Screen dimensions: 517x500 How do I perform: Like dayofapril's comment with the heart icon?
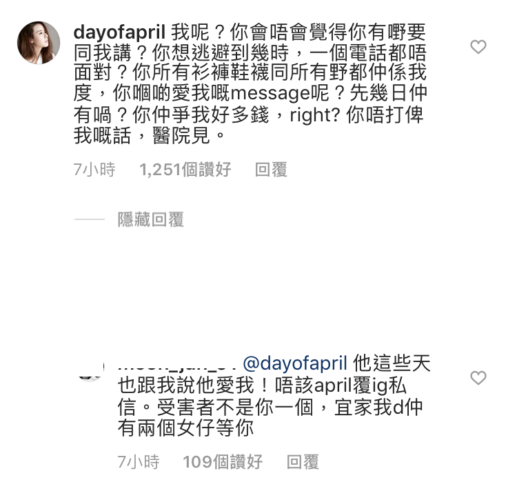point(478,47)
